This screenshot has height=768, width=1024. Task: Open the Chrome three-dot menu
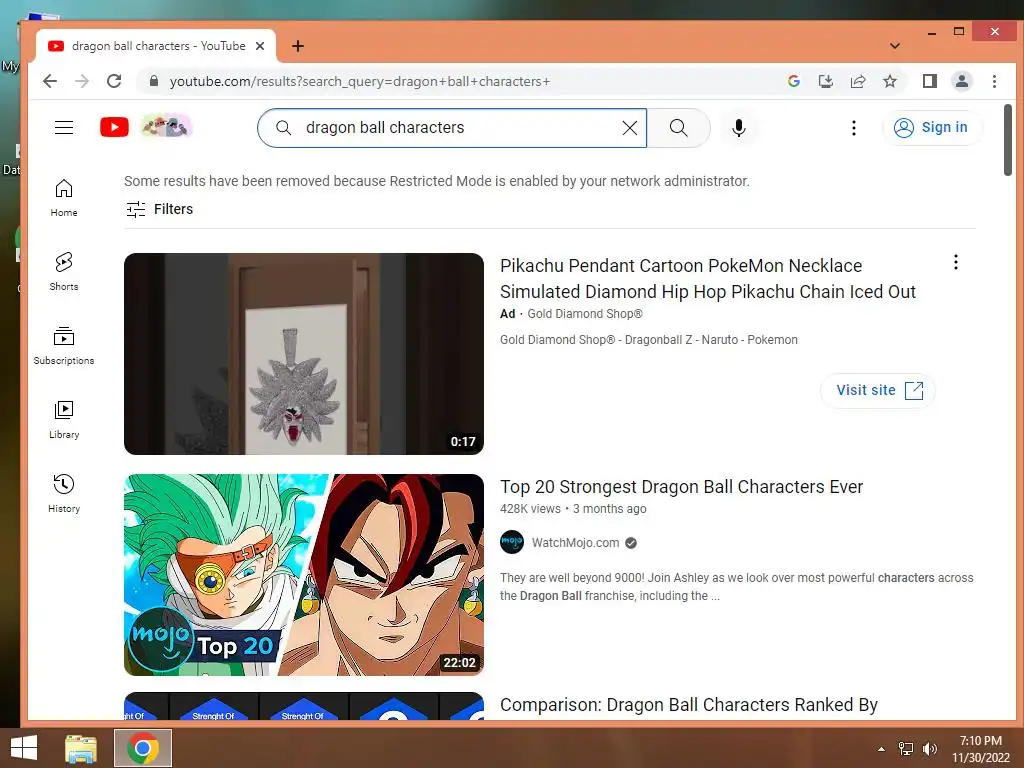pos(994,81)
